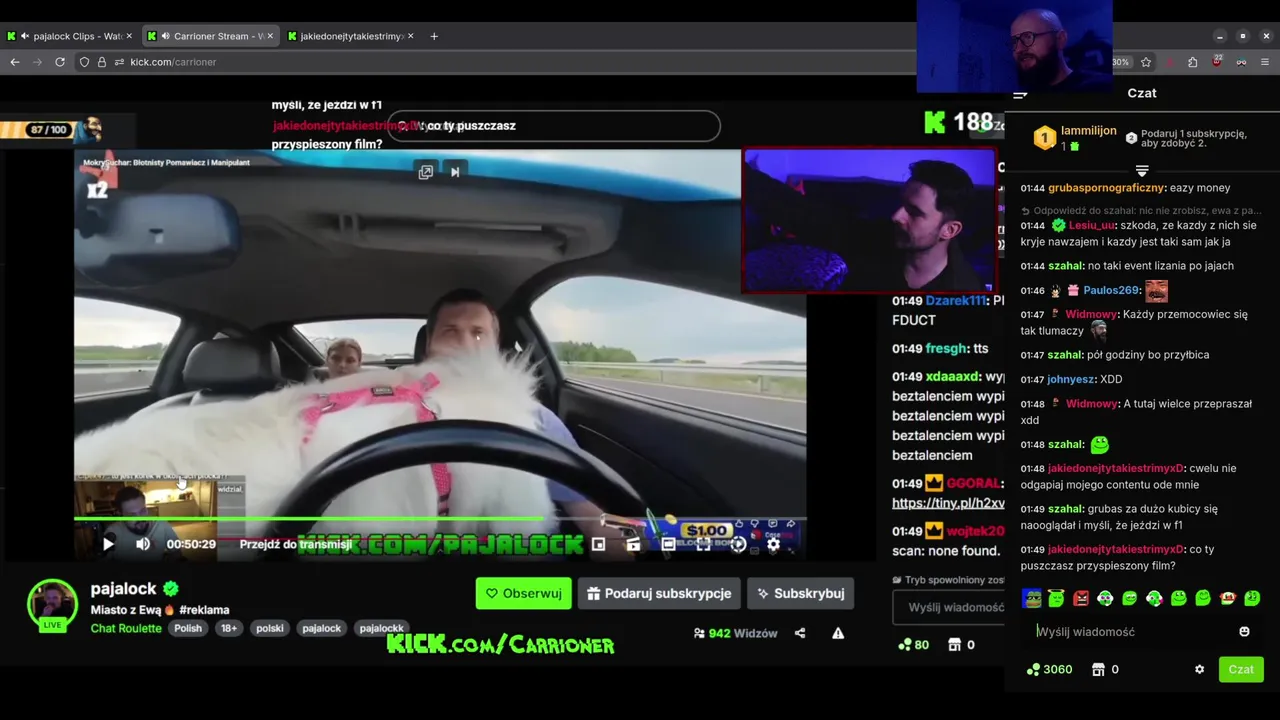Click the site lock icon in address bar
The height and width of the screenshot is (720, 1280).
tap(101, 62)
